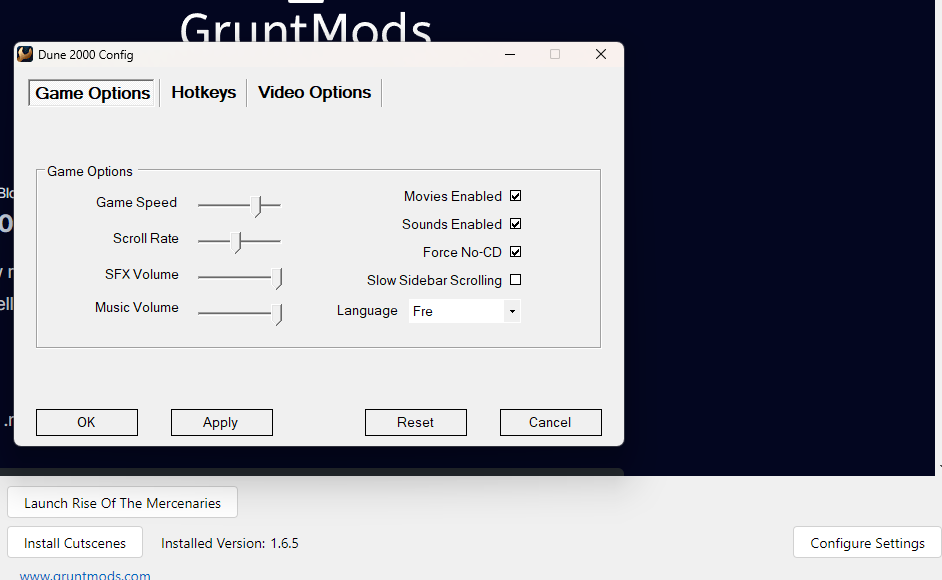
Task: Click the Movies Enabled label text
Action: point(453,197)
